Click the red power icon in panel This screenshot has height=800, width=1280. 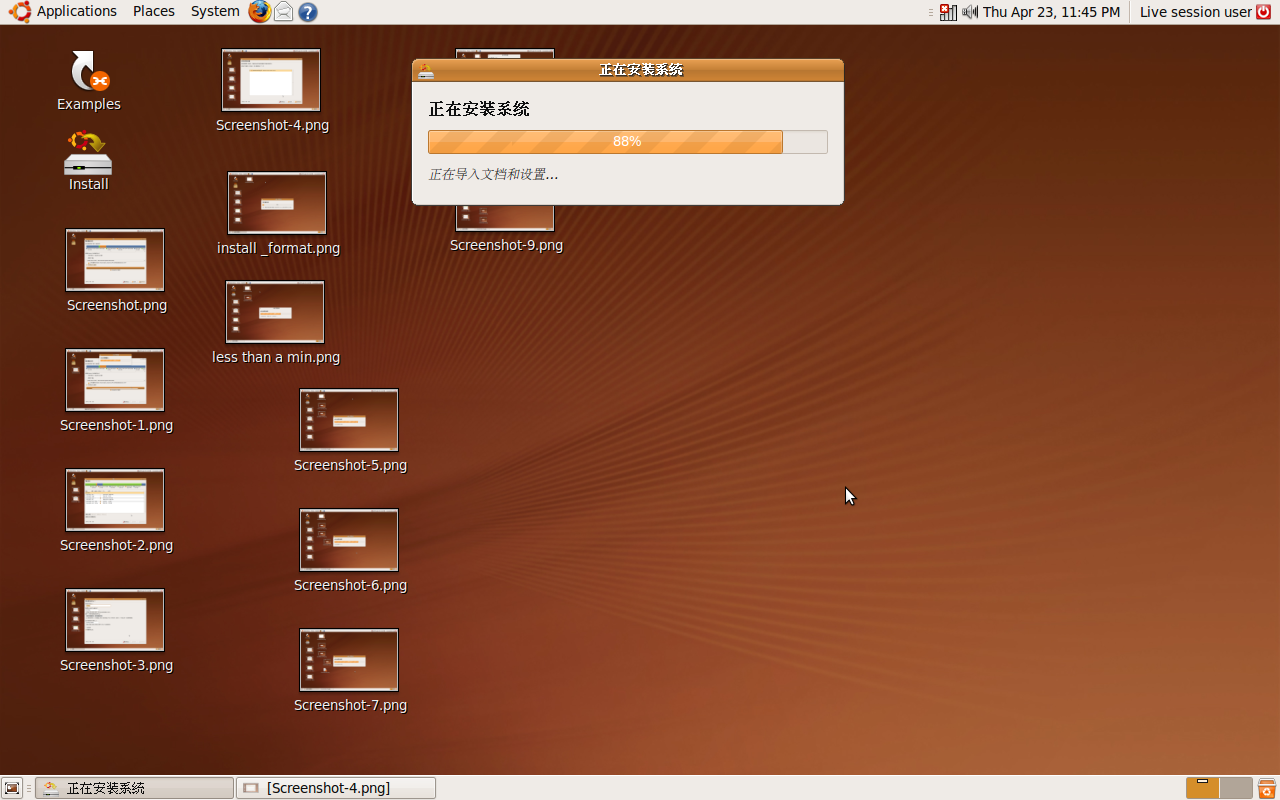pyautogui.click(x=1264, y=12)
